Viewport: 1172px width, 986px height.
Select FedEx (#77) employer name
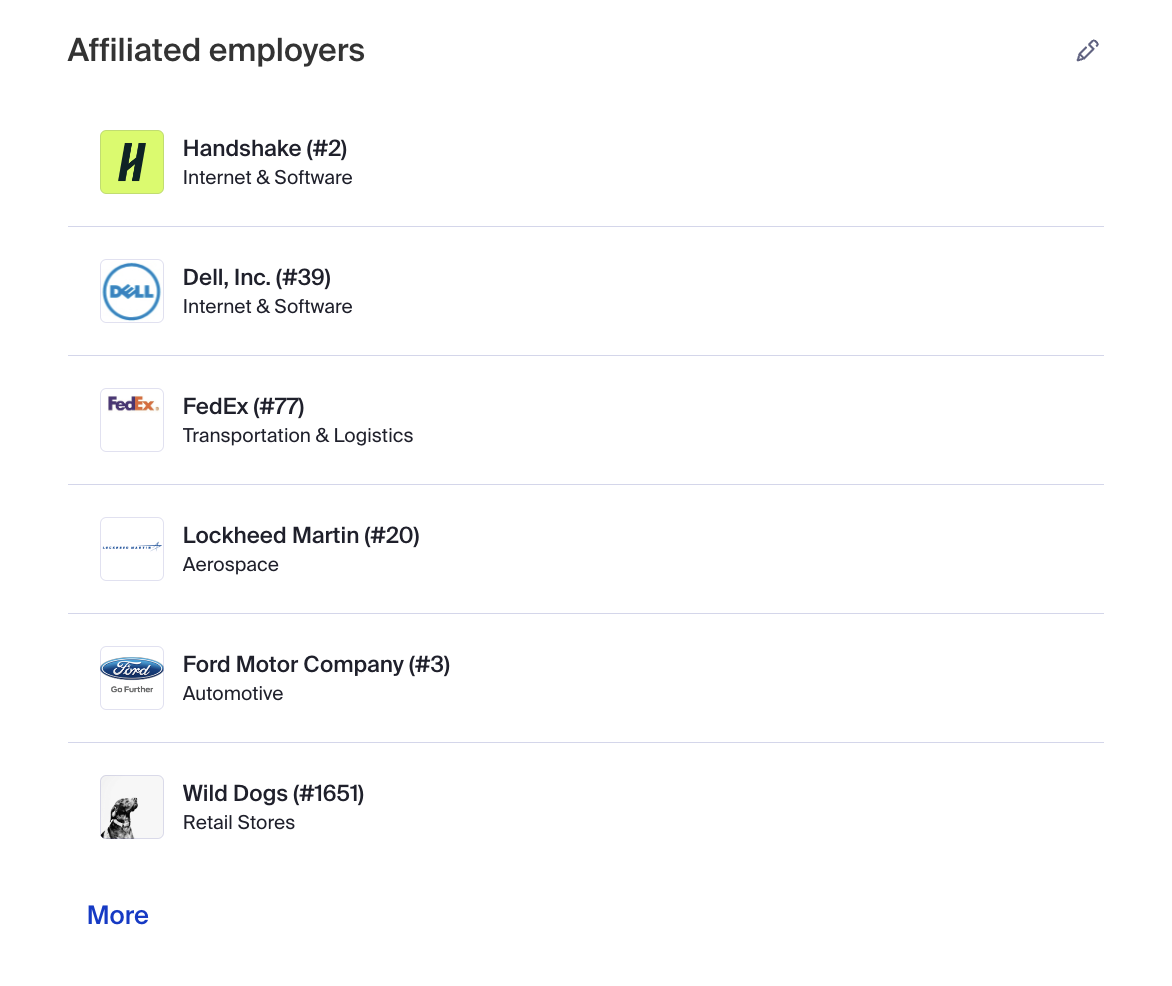pyautogui.click(x=243, y=406)
